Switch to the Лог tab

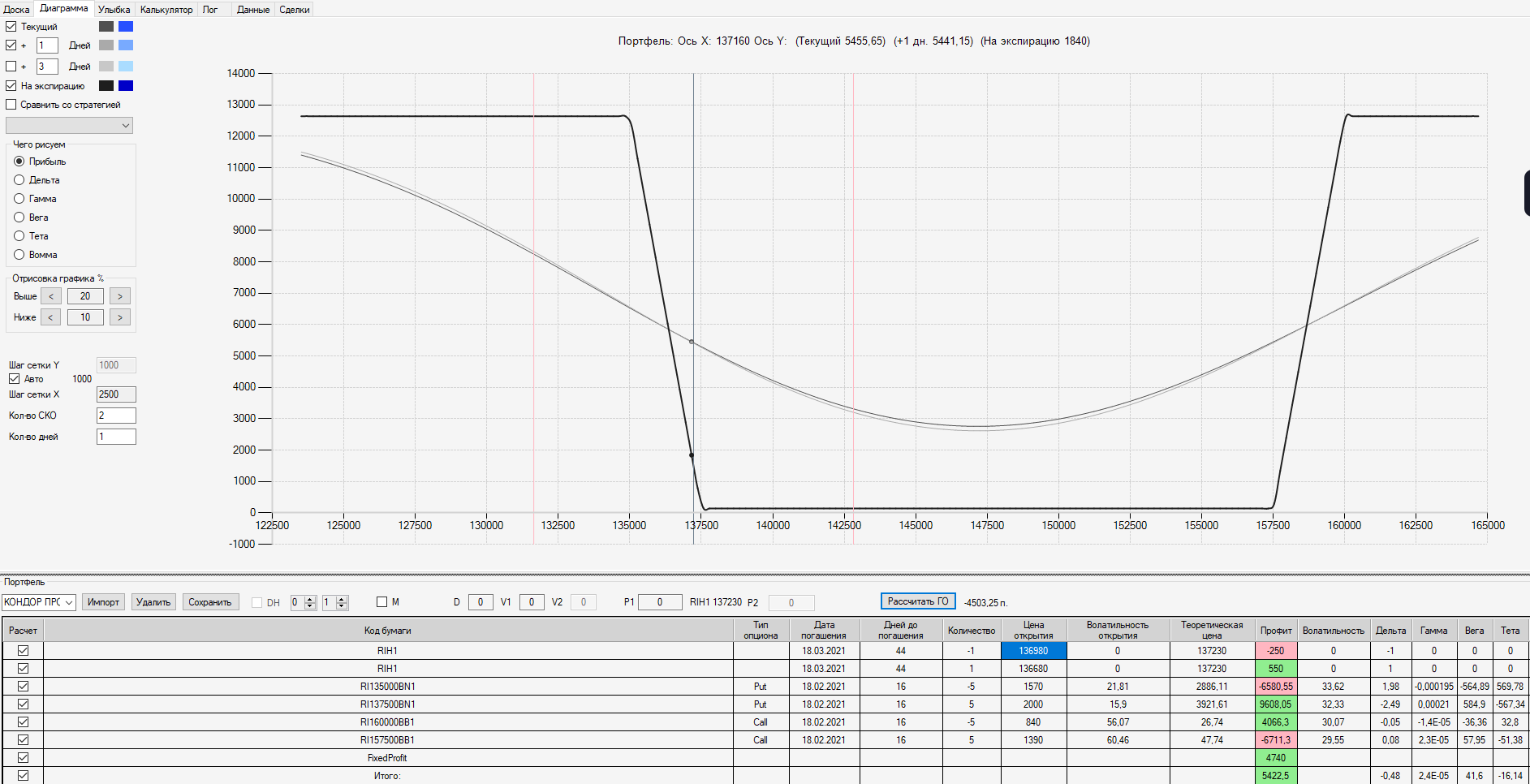210,10
